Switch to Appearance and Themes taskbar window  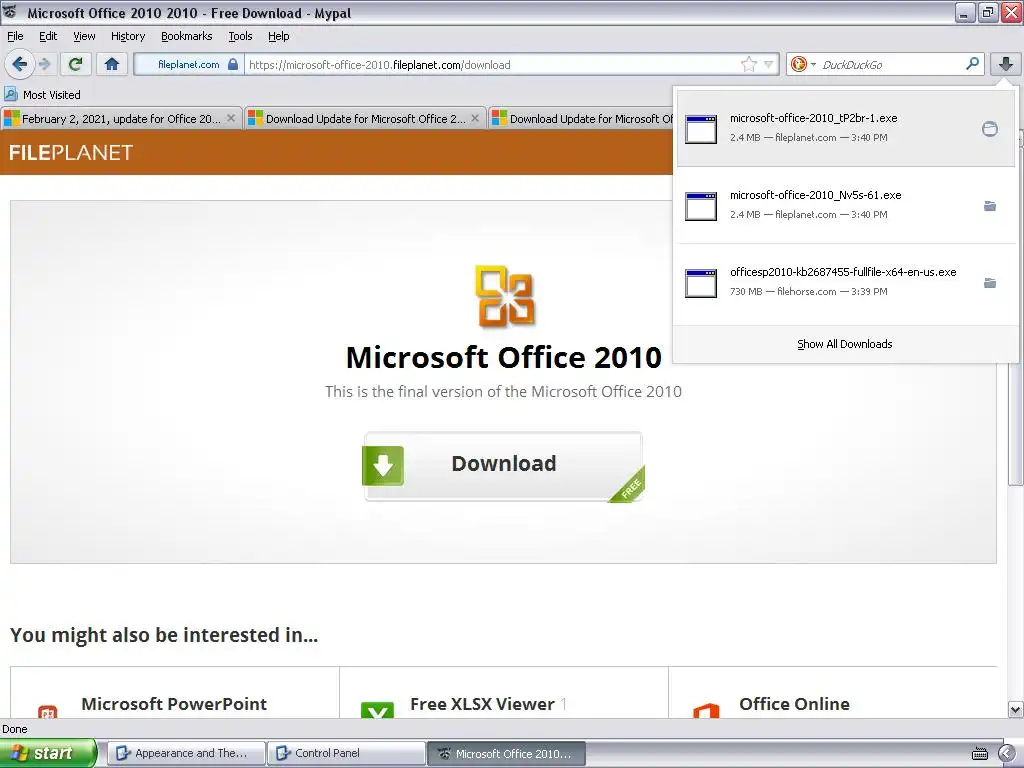186,753
